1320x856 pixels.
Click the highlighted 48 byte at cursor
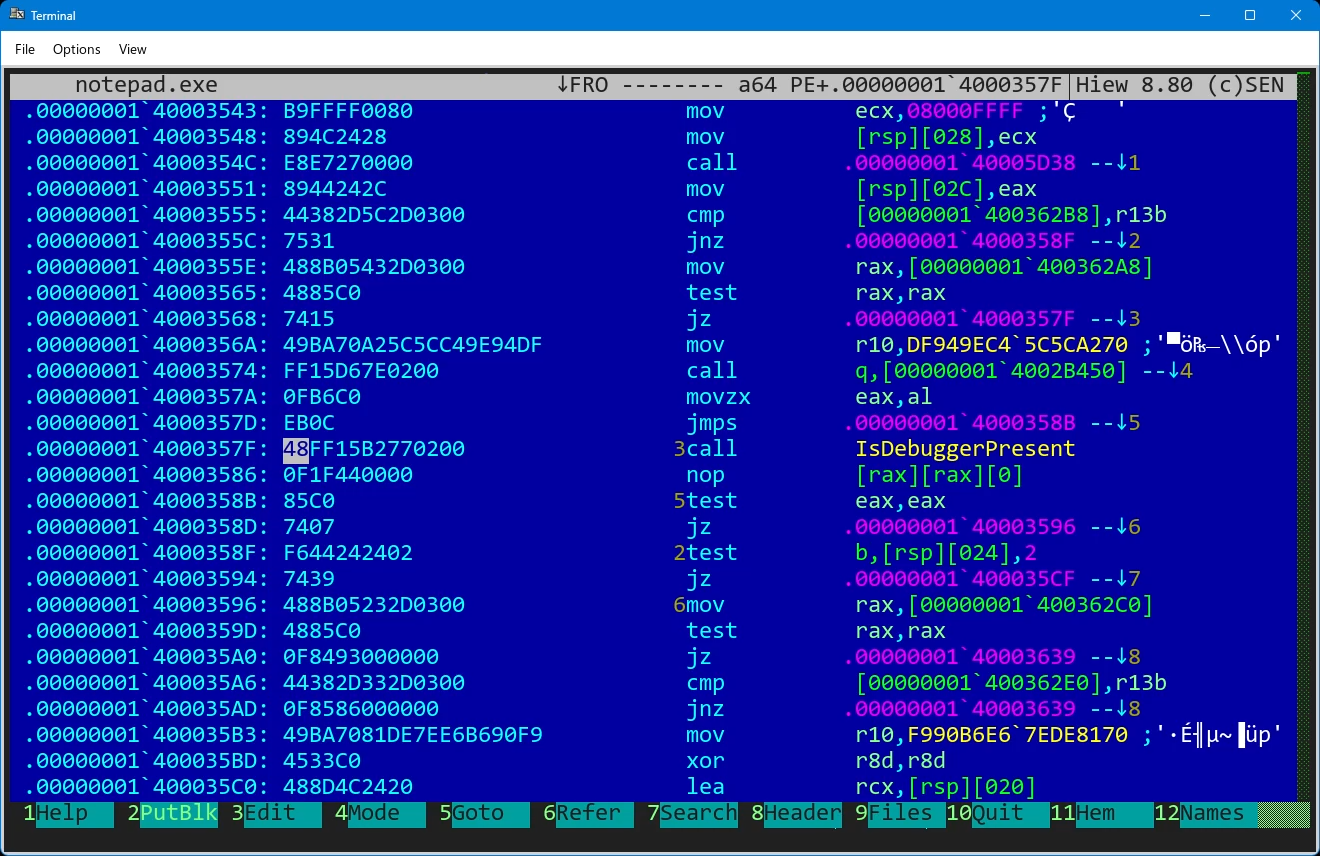coord(296,449)
